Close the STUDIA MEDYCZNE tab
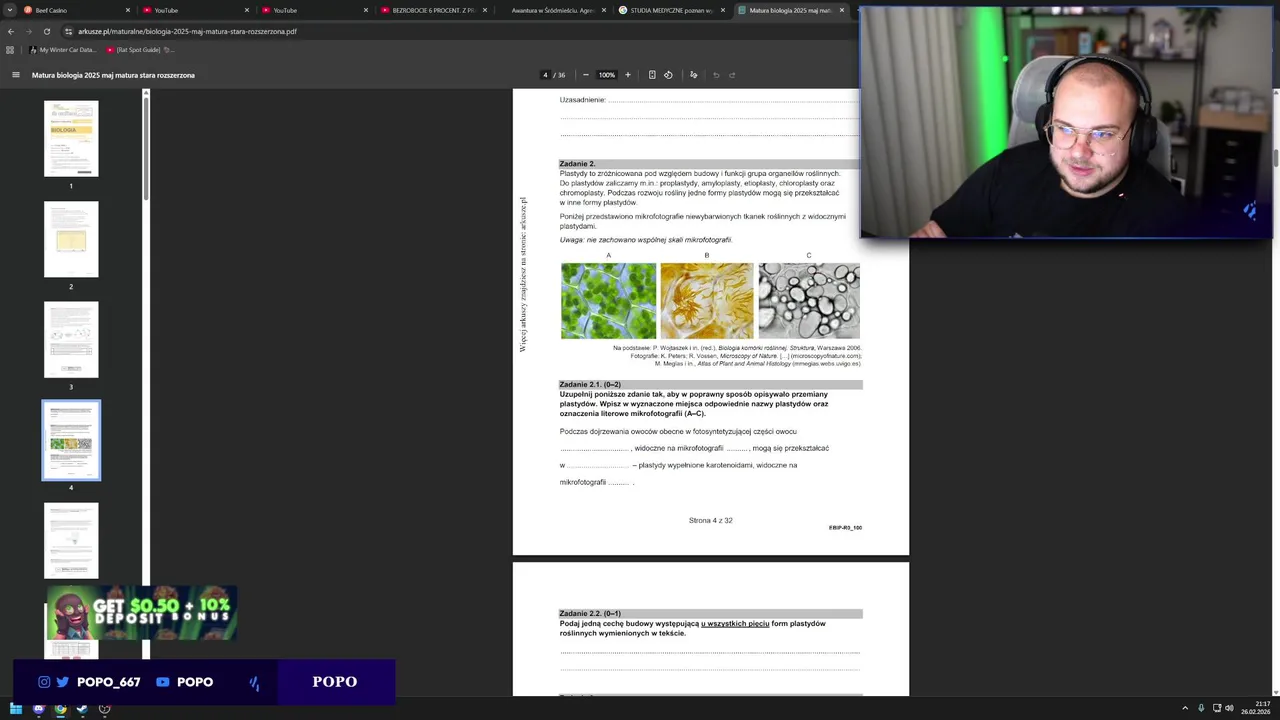Image resolution: width=1280 pixels, height=720 pixels. pyautogui.click(x=722, y=10)
